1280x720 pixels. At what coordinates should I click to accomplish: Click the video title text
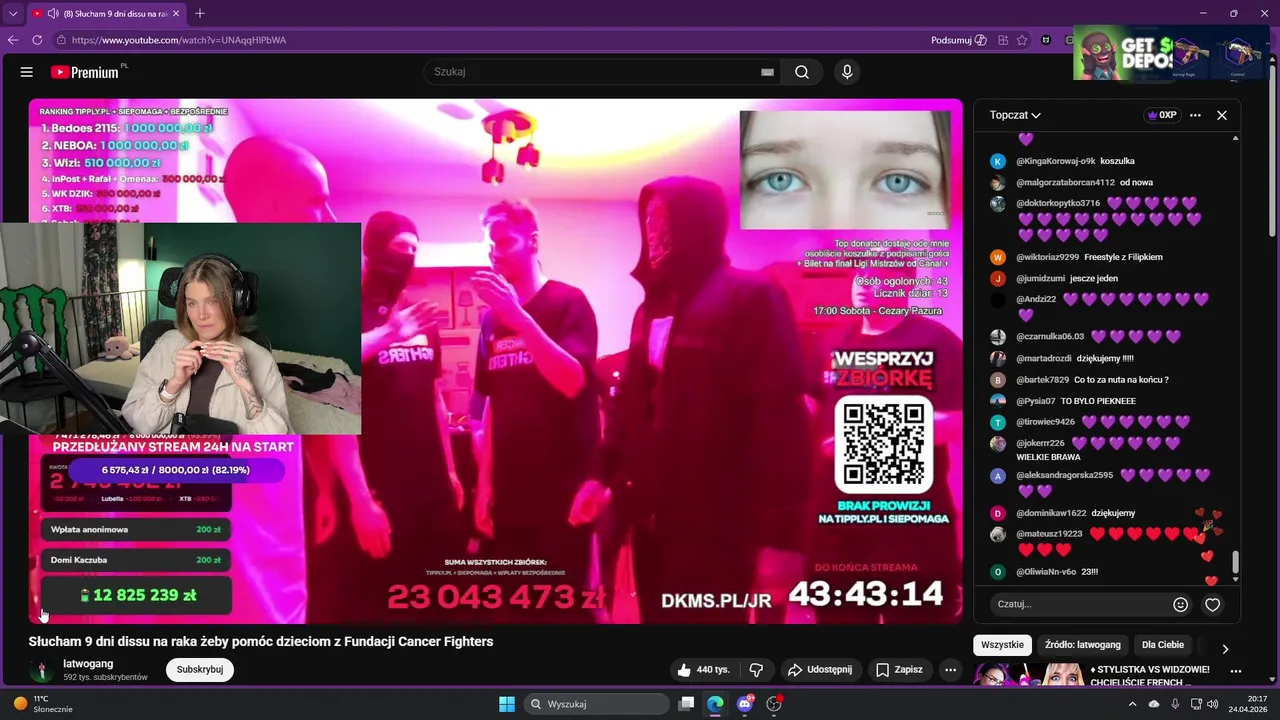click(261, 642)
